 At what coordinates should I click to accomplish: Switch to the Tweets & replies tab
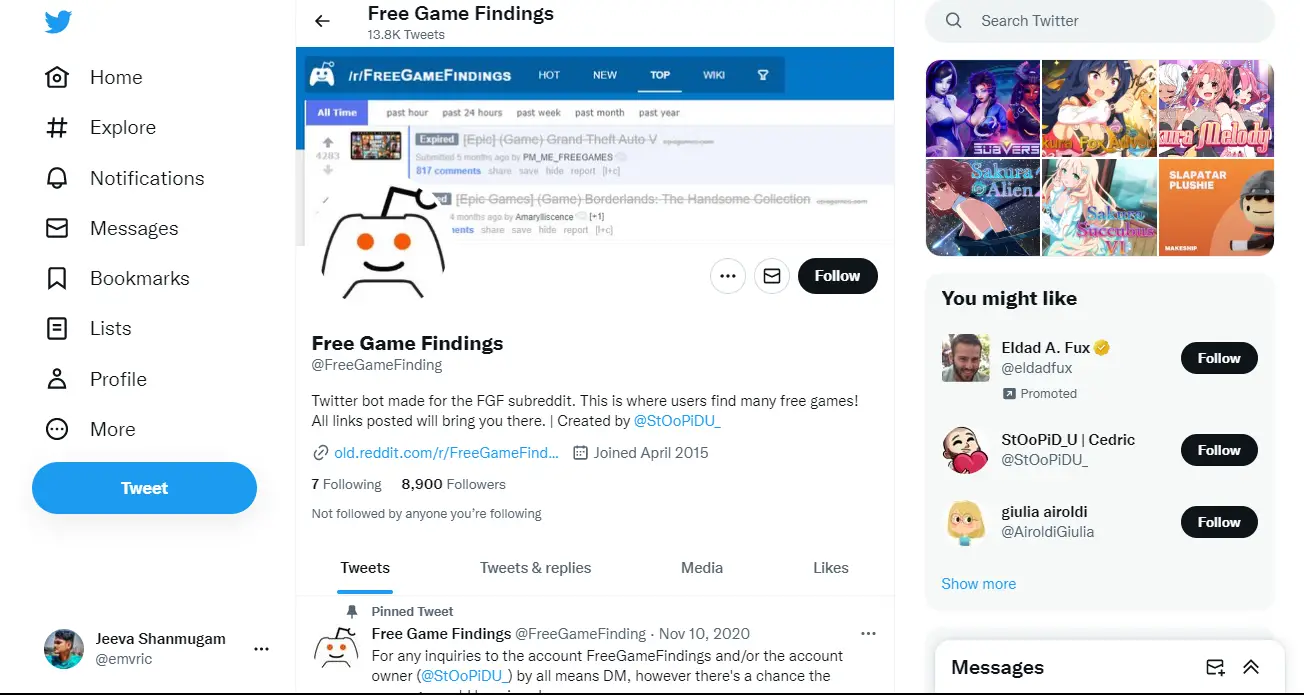point(535,568)
